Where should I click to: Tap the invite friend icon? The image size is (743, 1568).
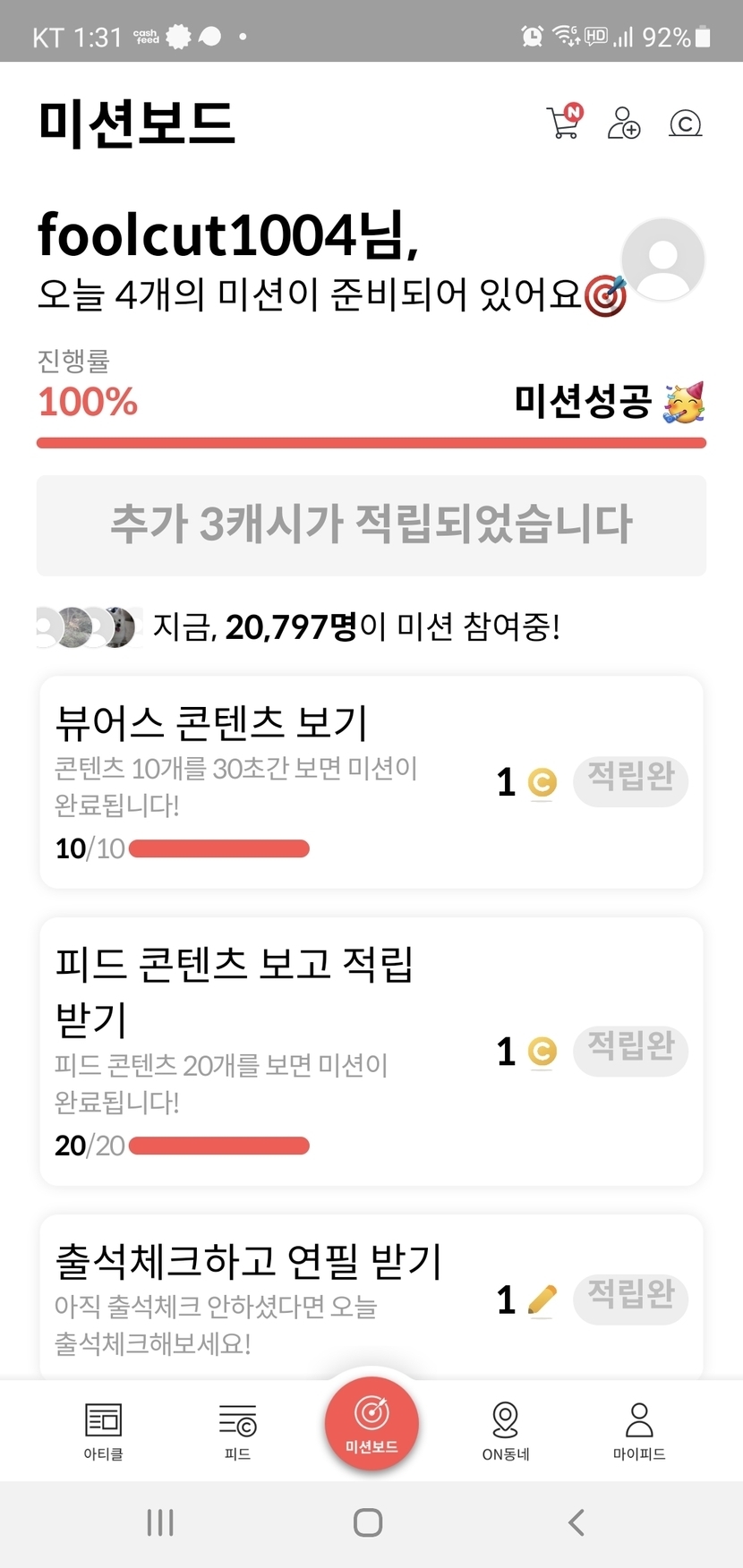624,123
